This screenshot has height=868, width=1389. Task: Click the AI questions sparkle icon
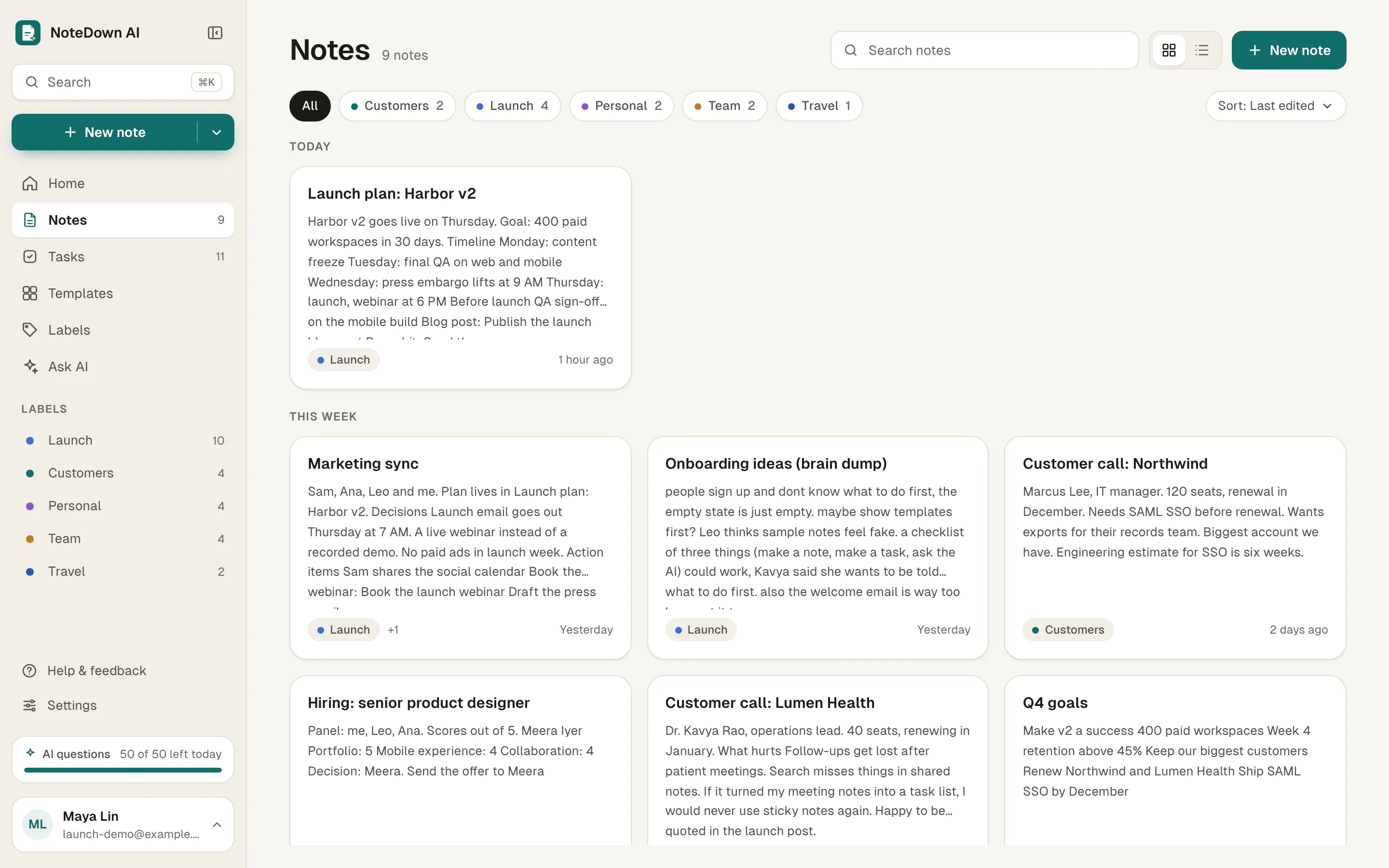(x=30, y=753)
